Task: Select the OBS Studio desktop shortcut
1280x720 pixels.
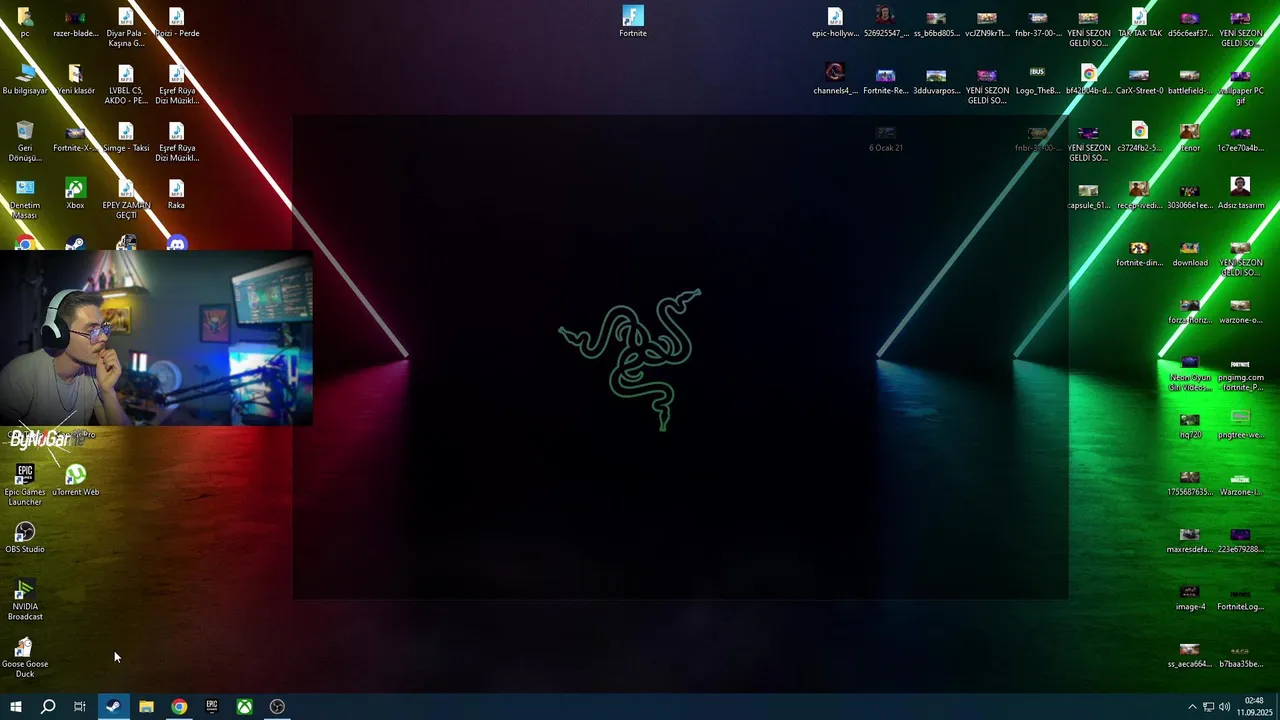Action: (x=25, y=537)
